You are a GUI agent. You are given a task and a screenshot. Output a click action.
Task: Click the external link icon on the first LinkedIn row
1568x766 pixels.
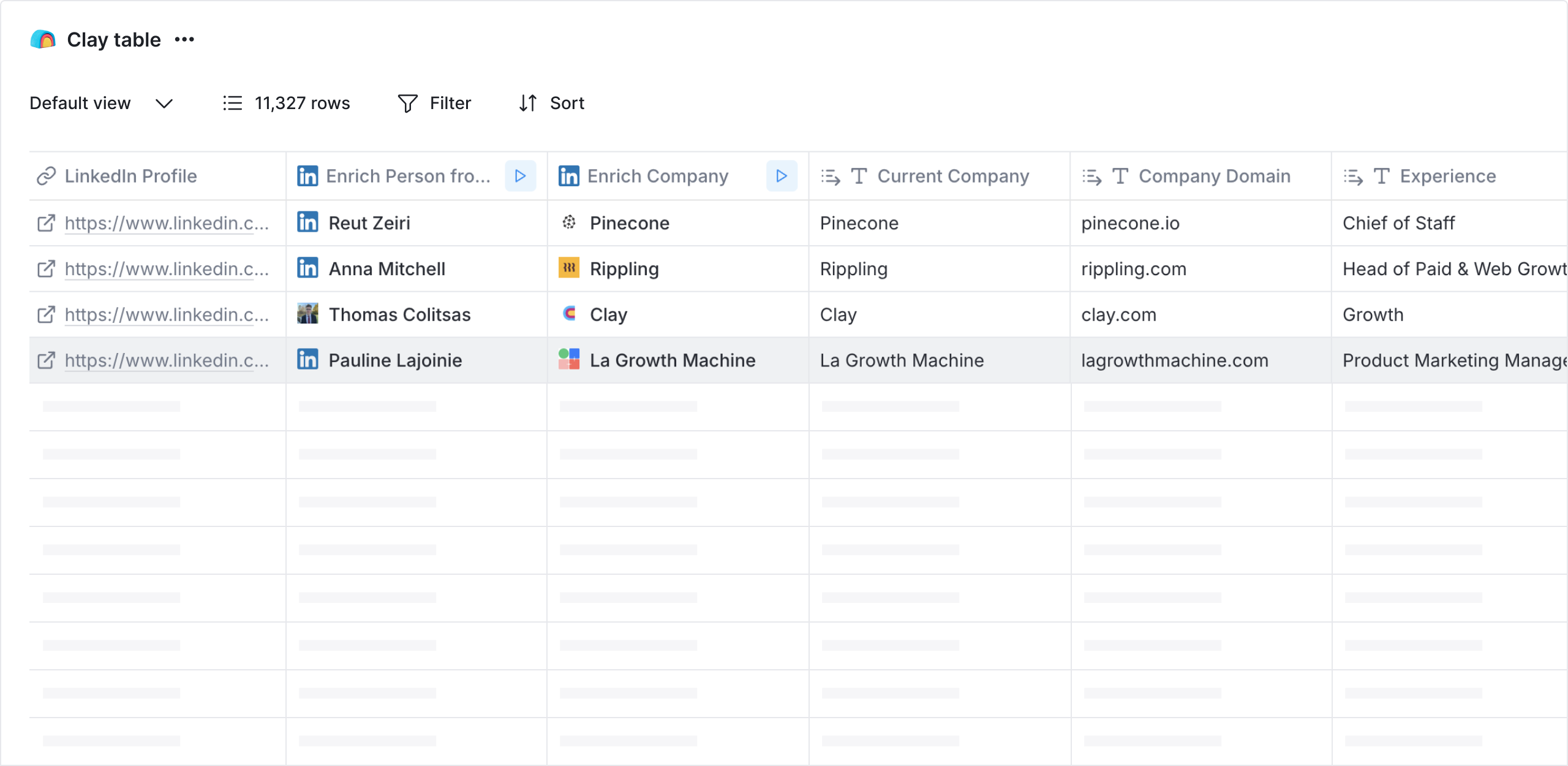(45, 222)
